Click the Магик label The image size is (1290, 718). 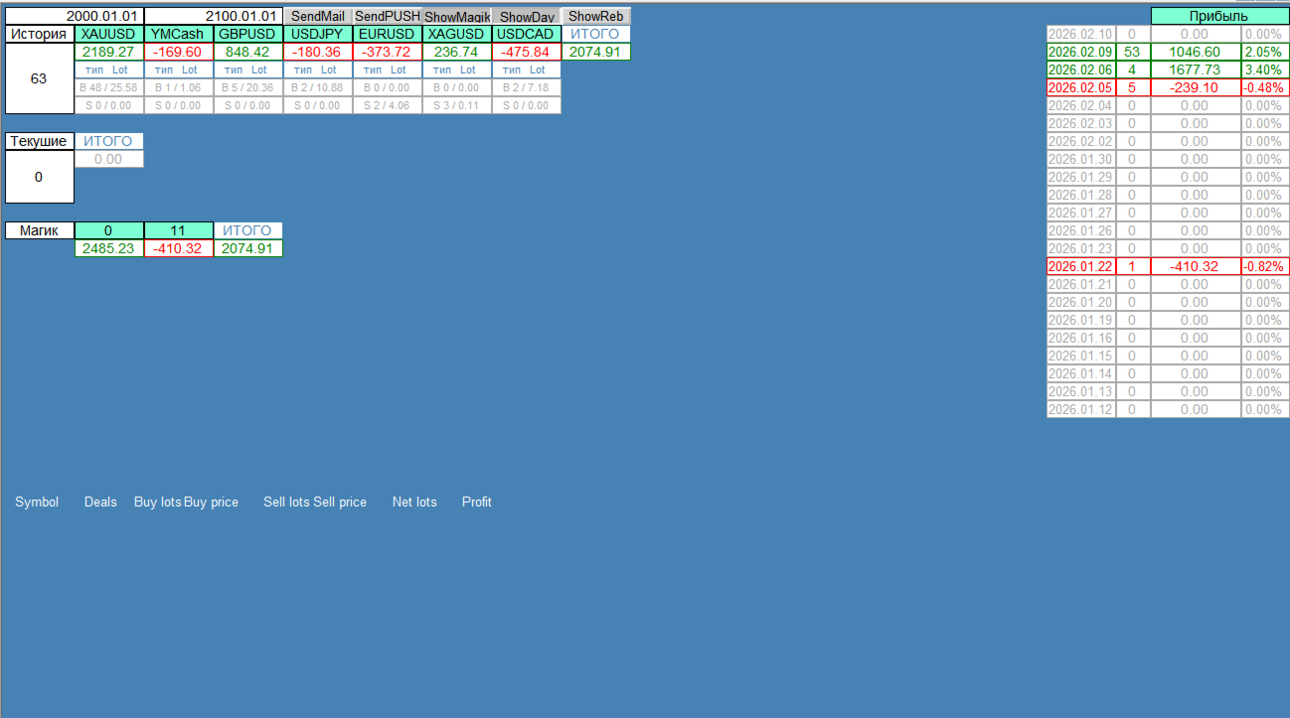pyautogui.click(x=40, y=230)
